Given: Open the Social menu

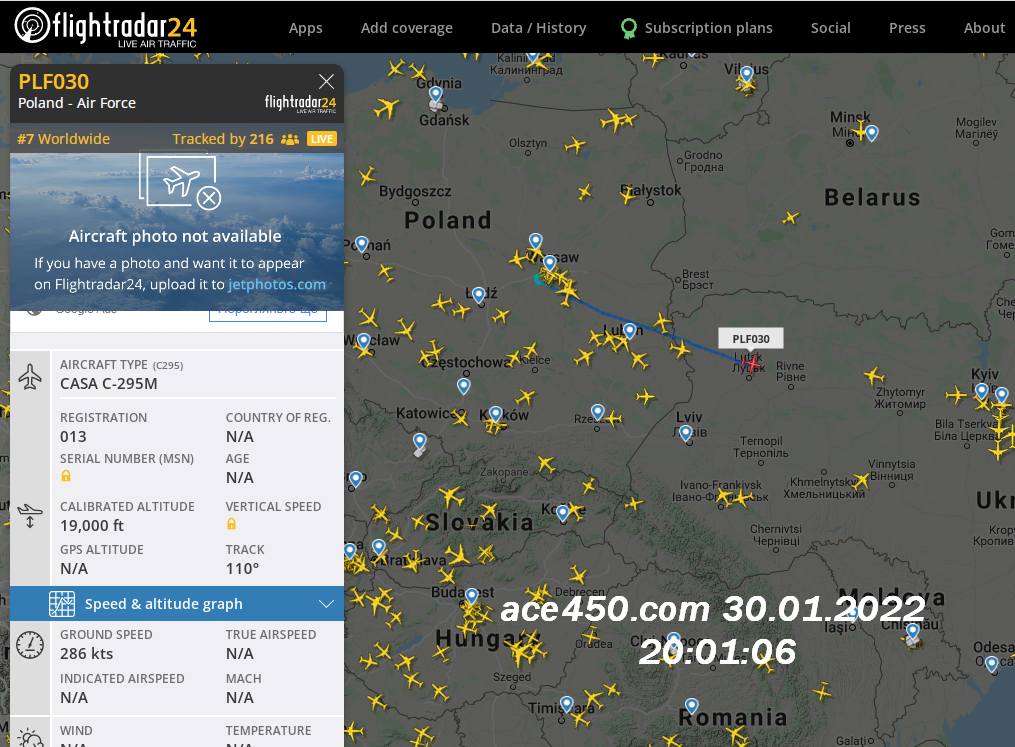Looking at the screenshot, I should (831, 28).
